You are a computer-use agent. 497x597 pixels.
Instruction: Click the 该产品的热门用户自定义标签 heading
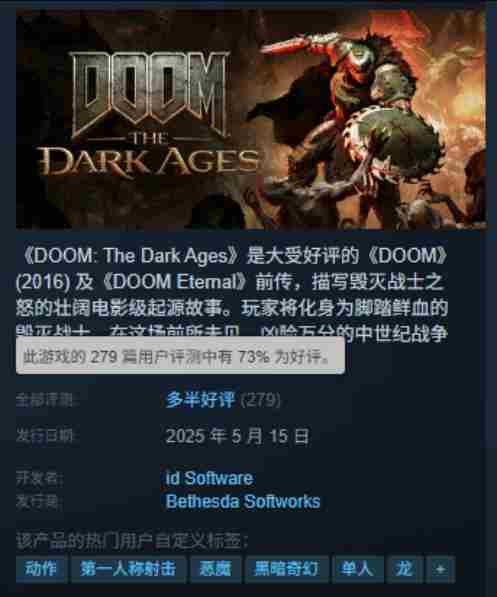tap(132, 541)
